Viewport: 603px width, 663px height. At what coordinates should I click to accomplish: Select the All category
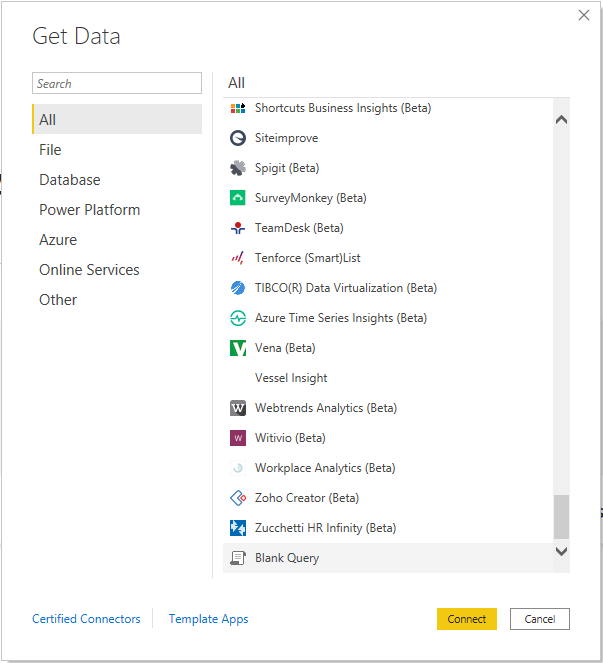(117, 119)
